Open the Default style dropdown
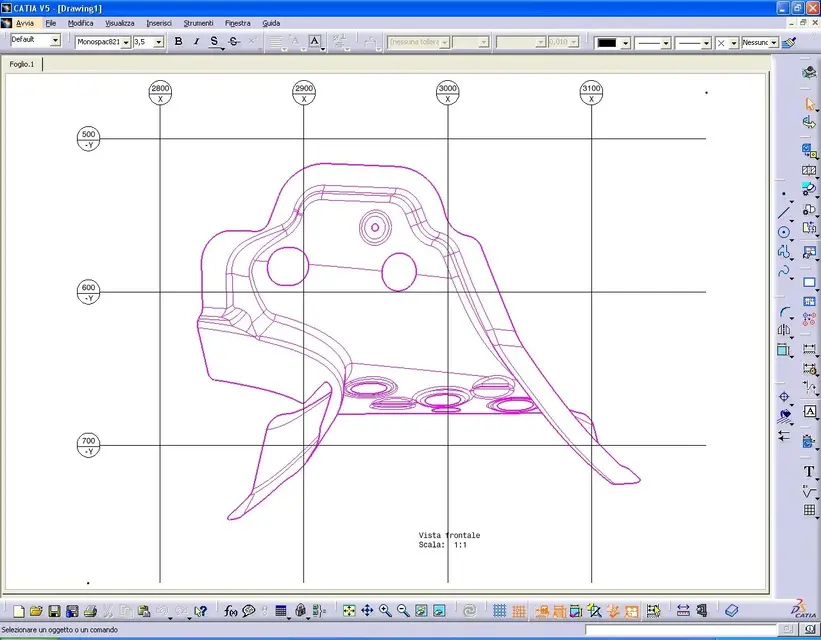 click(55, 41)
